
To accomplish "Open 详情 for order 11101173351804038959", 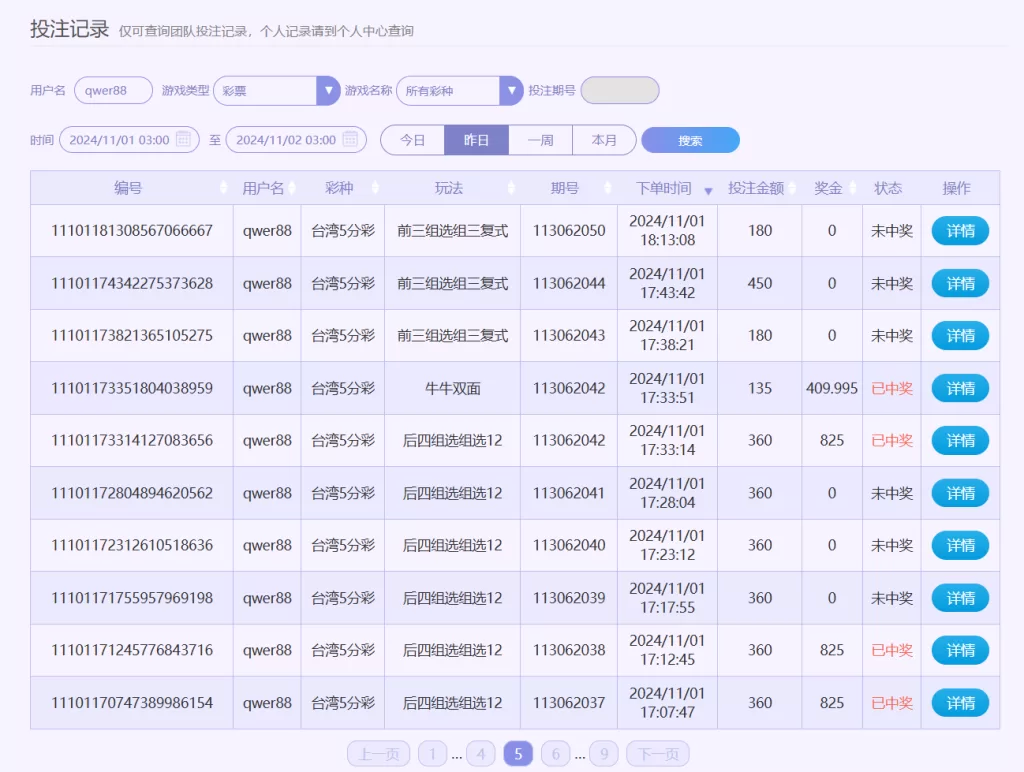I will (960, 388).
